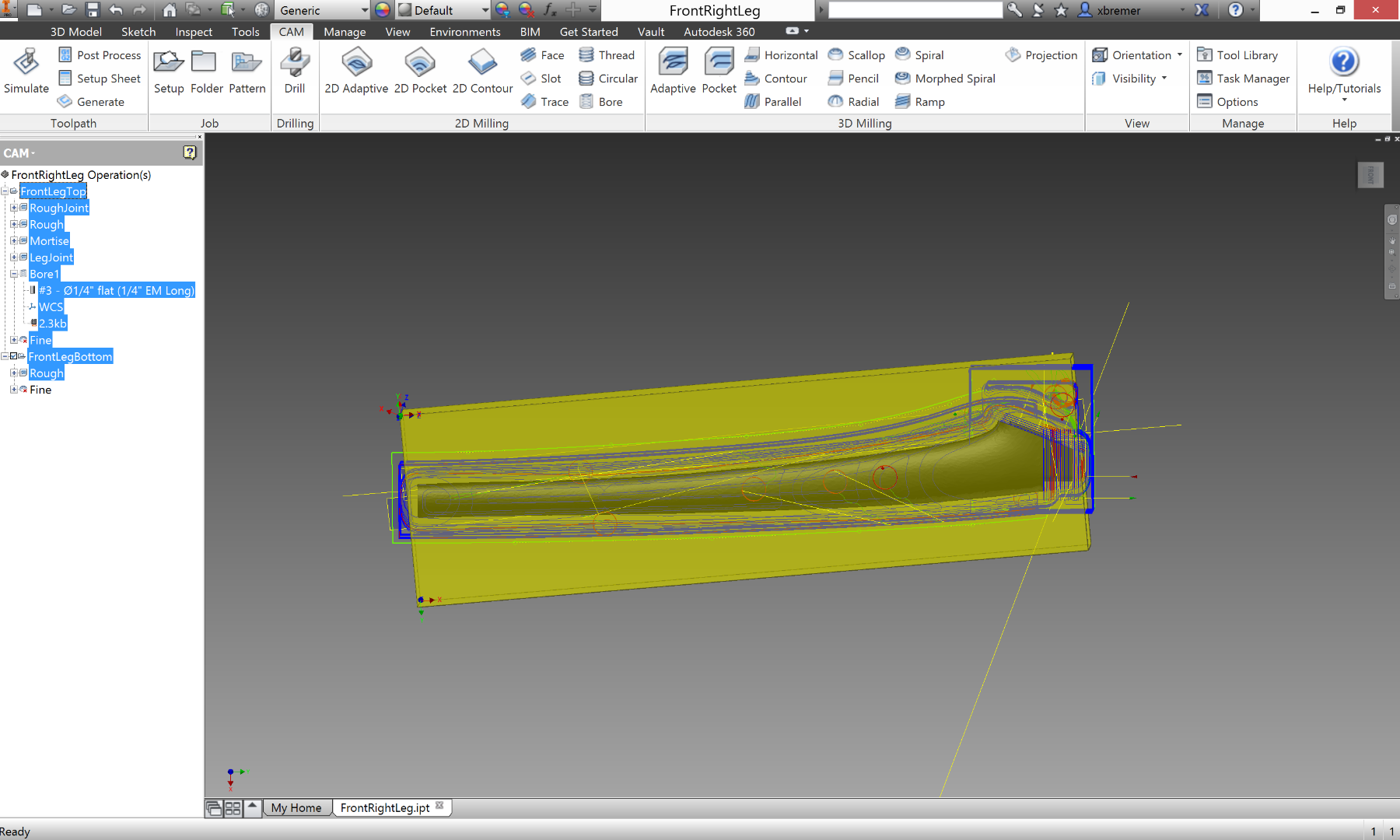
Task: Select the Ramp strategy
Action: click(x=920, y=102)
